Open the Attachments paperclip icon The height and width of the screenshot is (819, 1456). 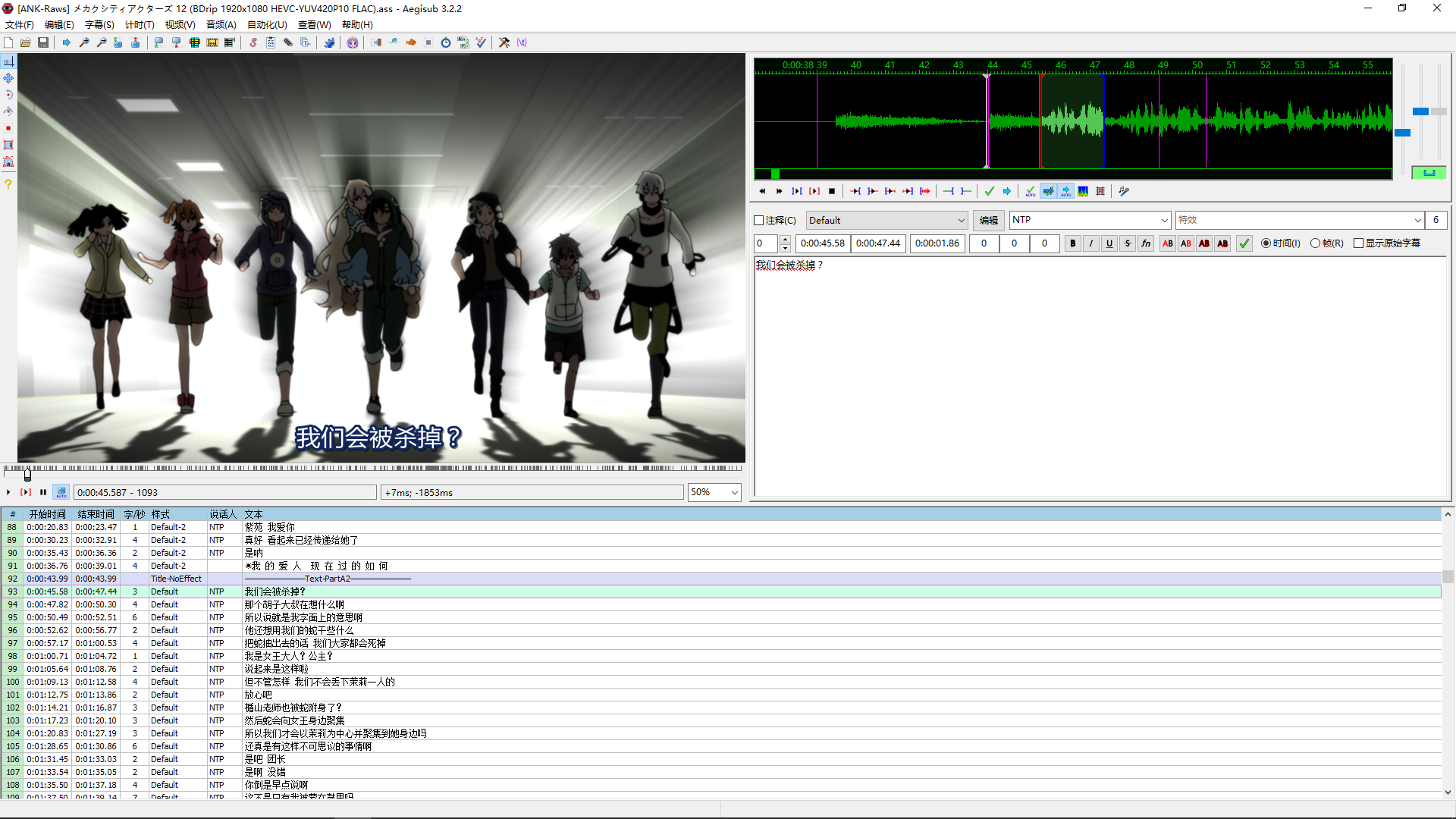[x=288, y=42]
